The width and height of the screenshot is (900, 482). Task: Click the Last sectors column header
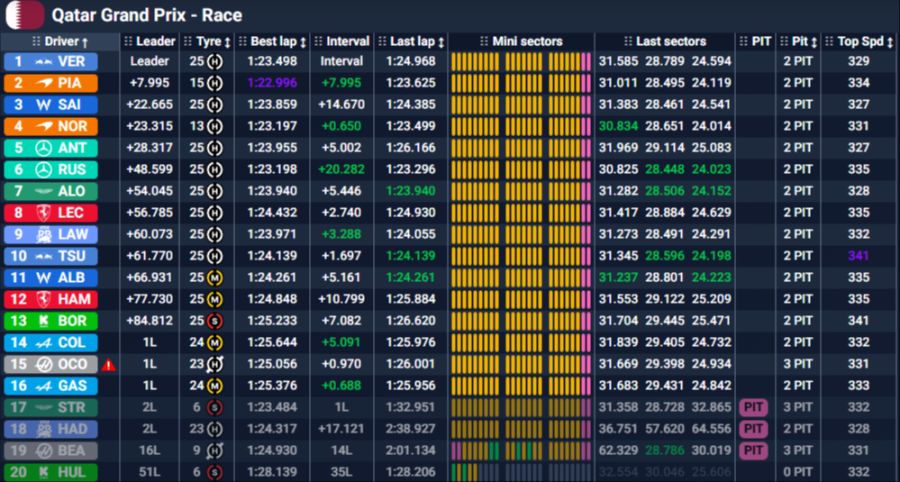665,42
